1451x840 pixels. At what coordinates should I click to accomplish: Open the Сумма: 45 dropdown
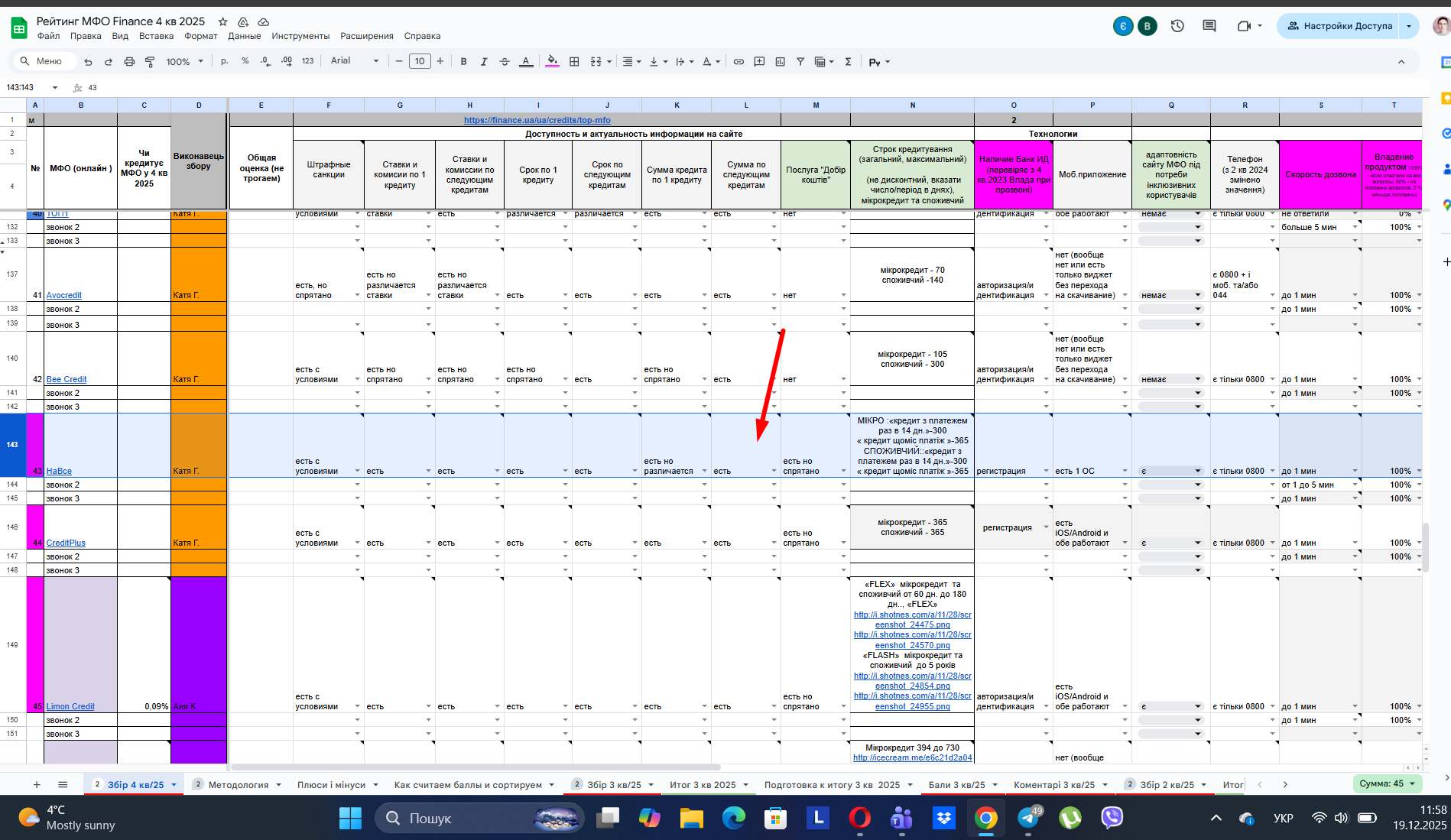1387,783
